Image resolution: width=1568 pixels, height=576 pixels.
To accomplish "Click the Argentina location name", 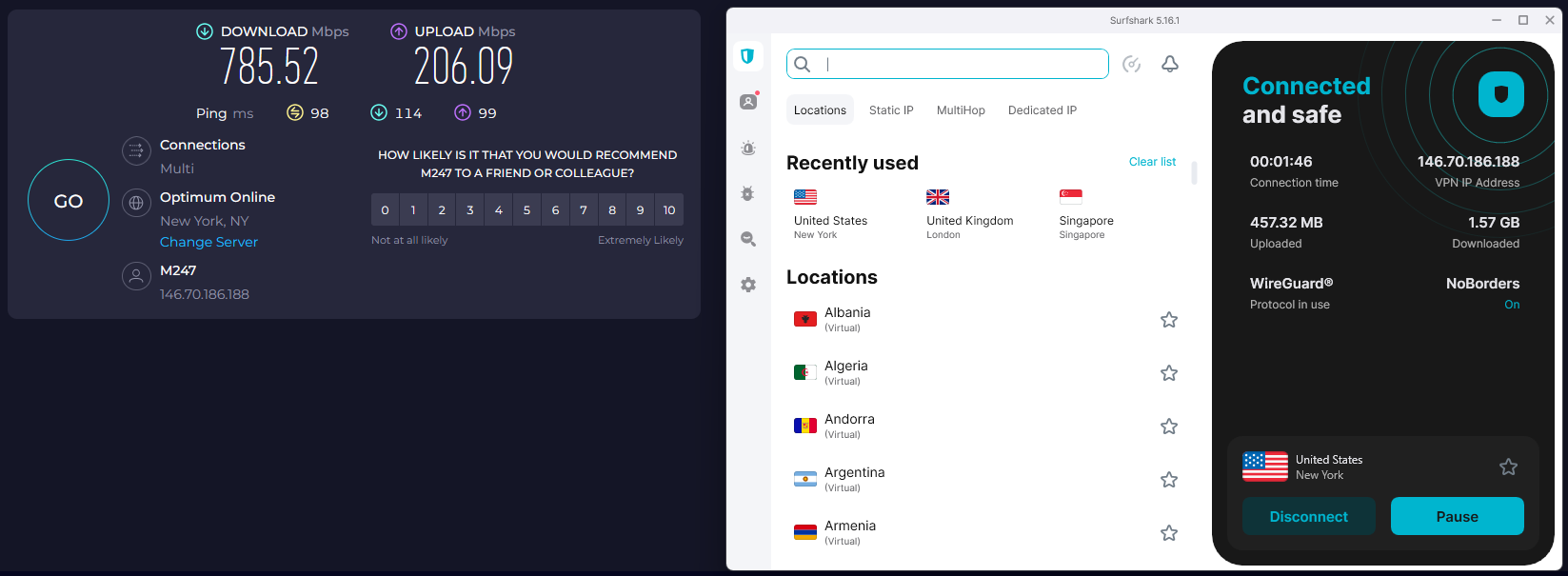I will 855,472.
